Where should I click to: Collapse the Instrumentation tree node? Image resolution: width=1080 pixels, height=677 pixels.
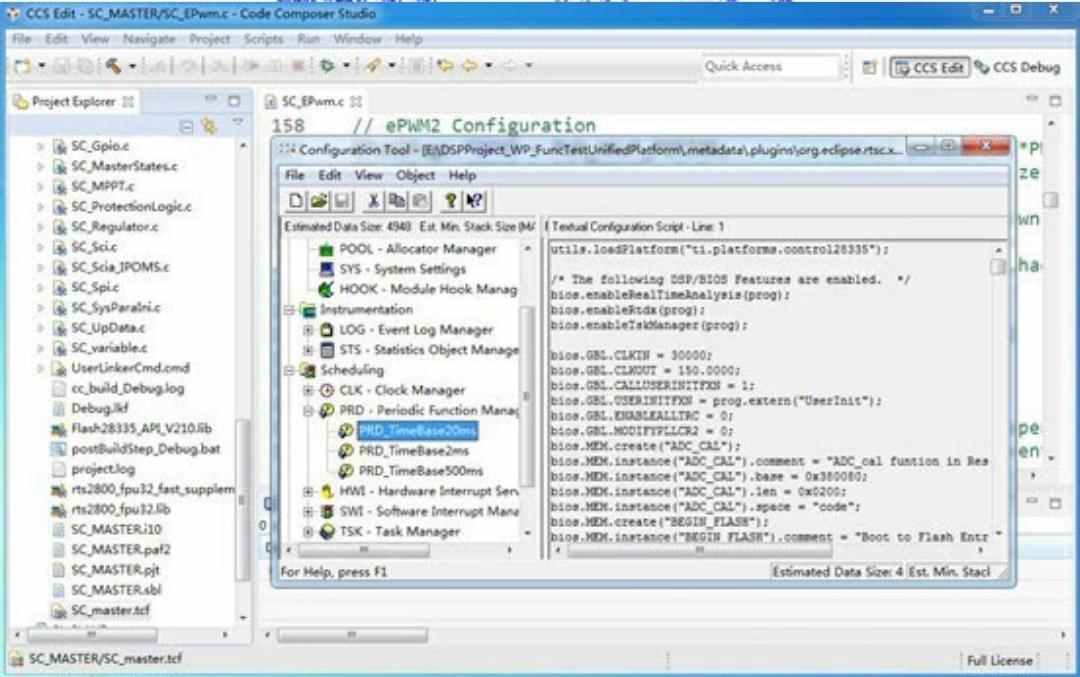pyautogui.click(x=289, y=311)
